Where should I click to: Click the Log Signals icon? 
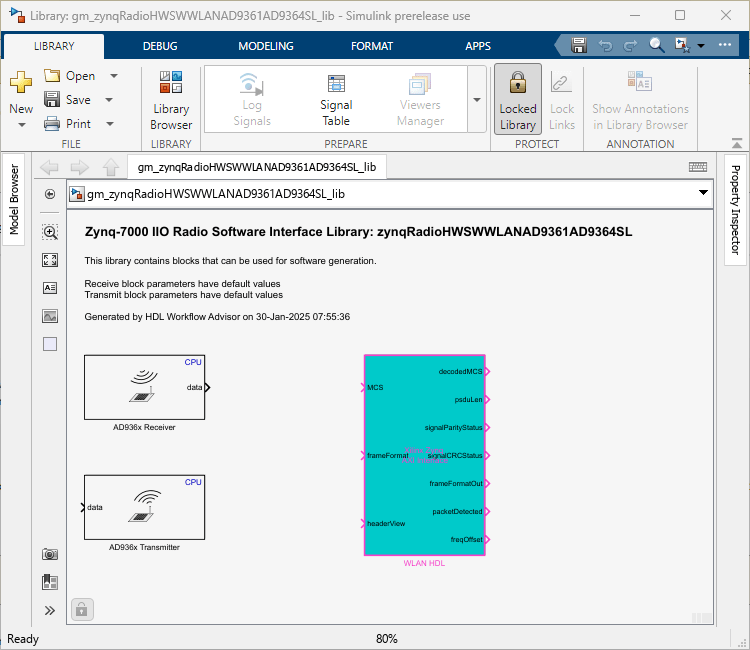click(252, 85)
